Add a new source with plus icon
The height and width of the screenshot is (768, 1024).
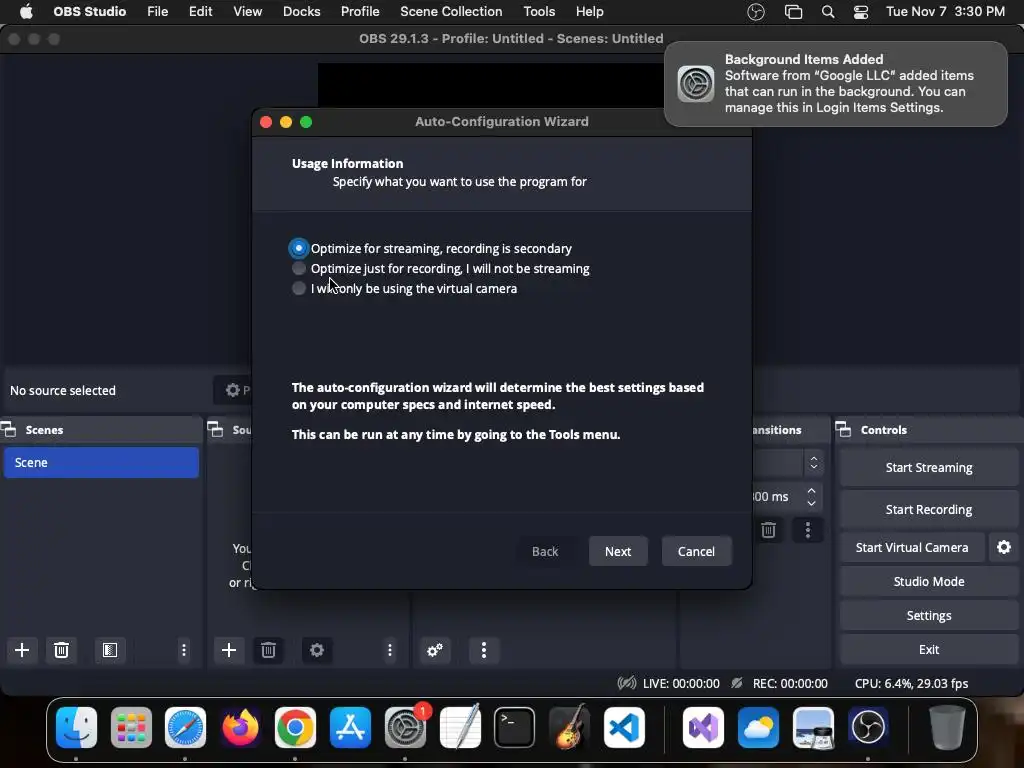pyautogui.click(x=229, y=650)
